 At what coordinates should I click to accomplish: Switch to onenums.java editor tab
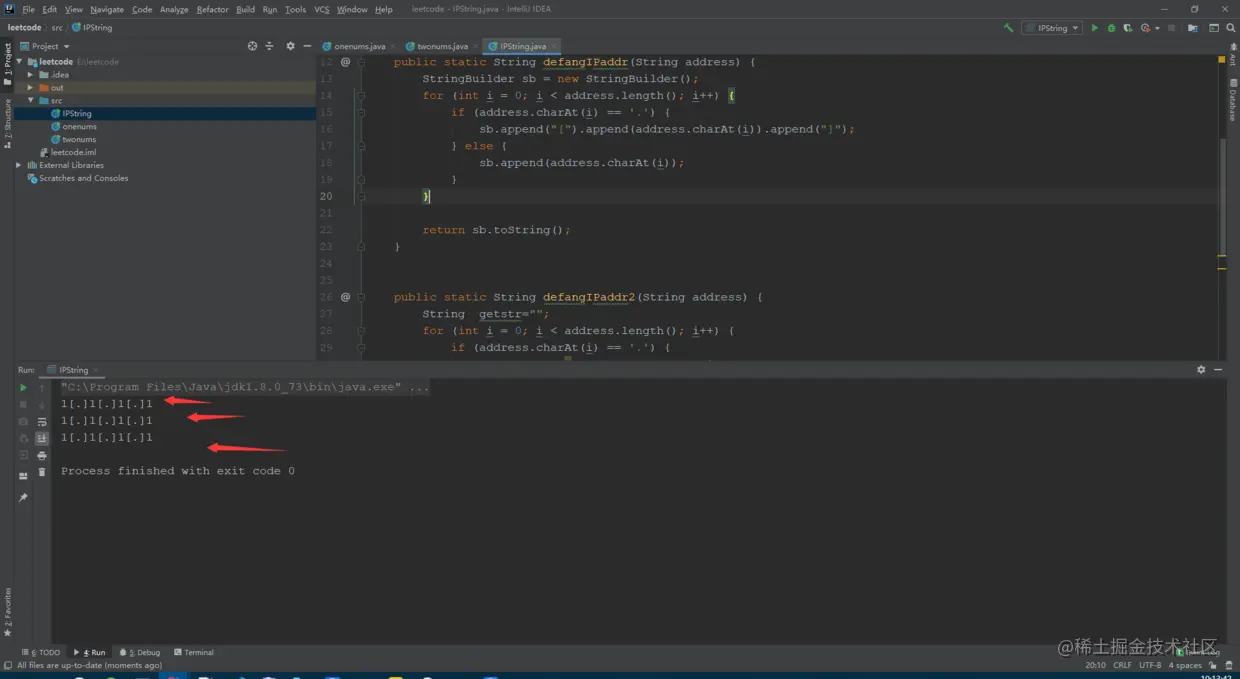(x=360, y=46)
